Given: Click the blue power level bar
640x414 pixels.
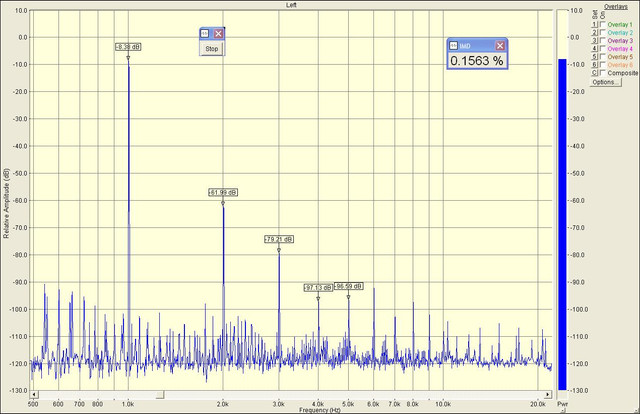Looking at the screenshot, I should 562,225.
